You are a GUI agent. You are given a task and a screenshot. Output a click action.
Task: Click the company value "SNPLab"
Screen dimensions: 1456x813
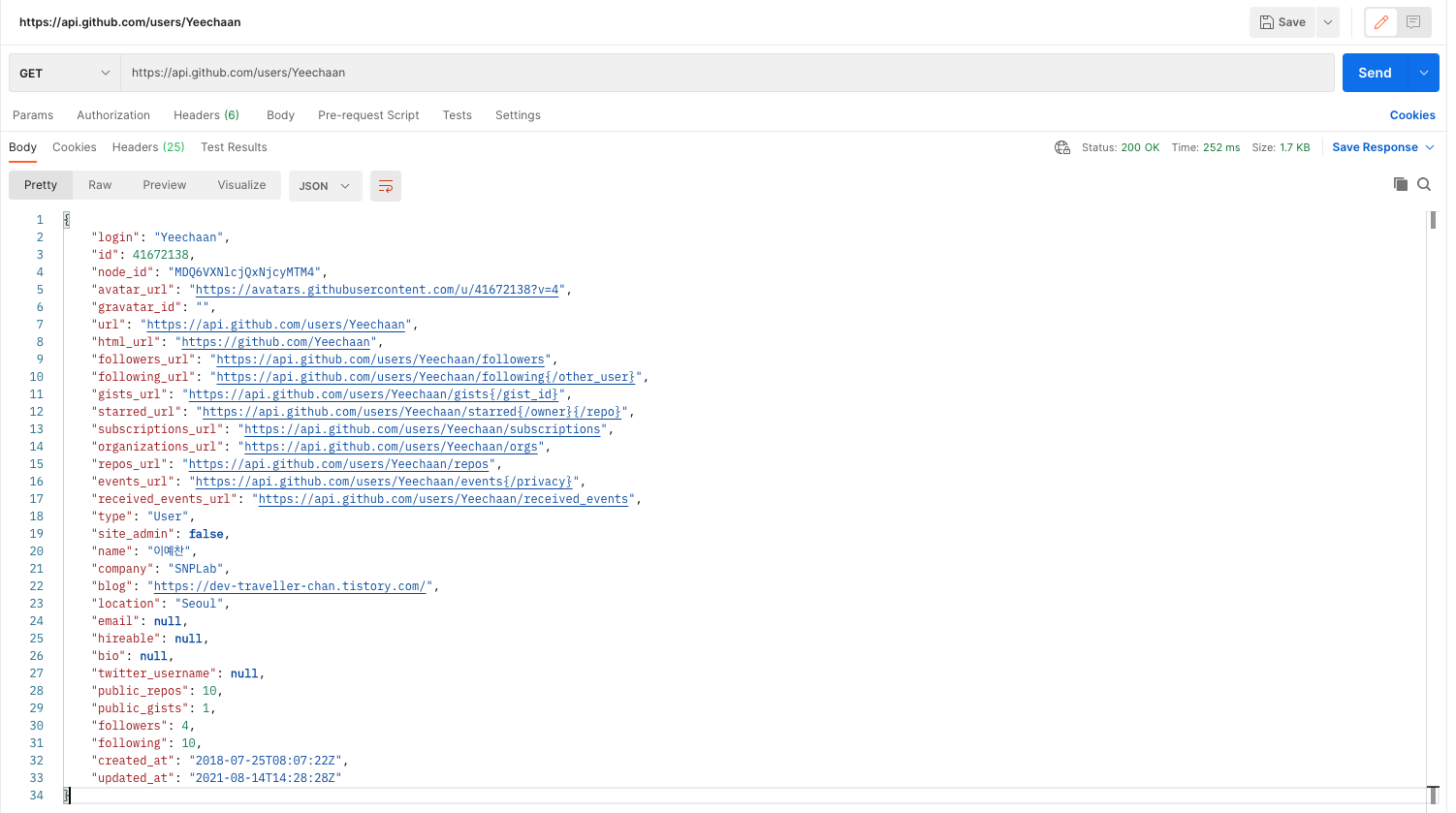pos(197,569)
